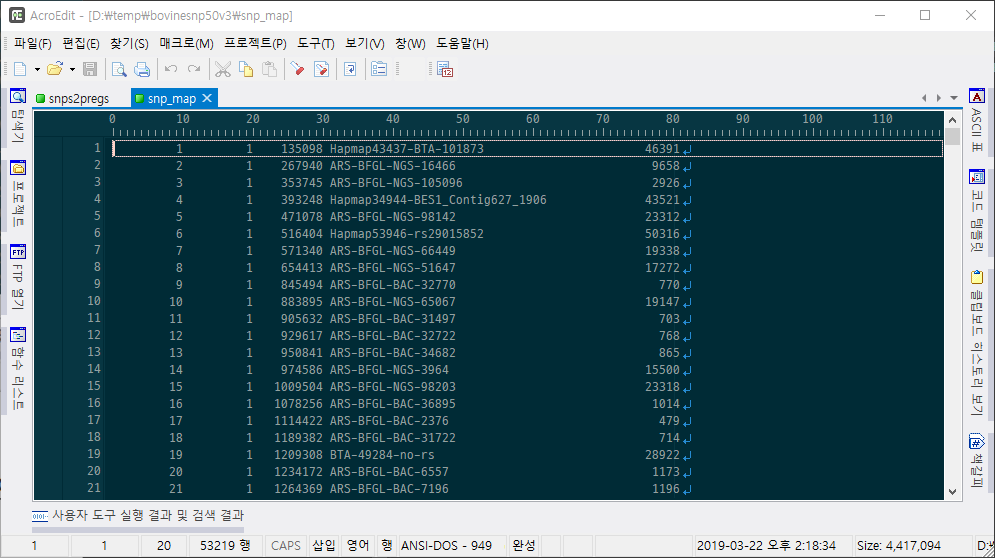Click the printer icon
The width and height of the screenshot is (995, 558).
pos(142,69)
